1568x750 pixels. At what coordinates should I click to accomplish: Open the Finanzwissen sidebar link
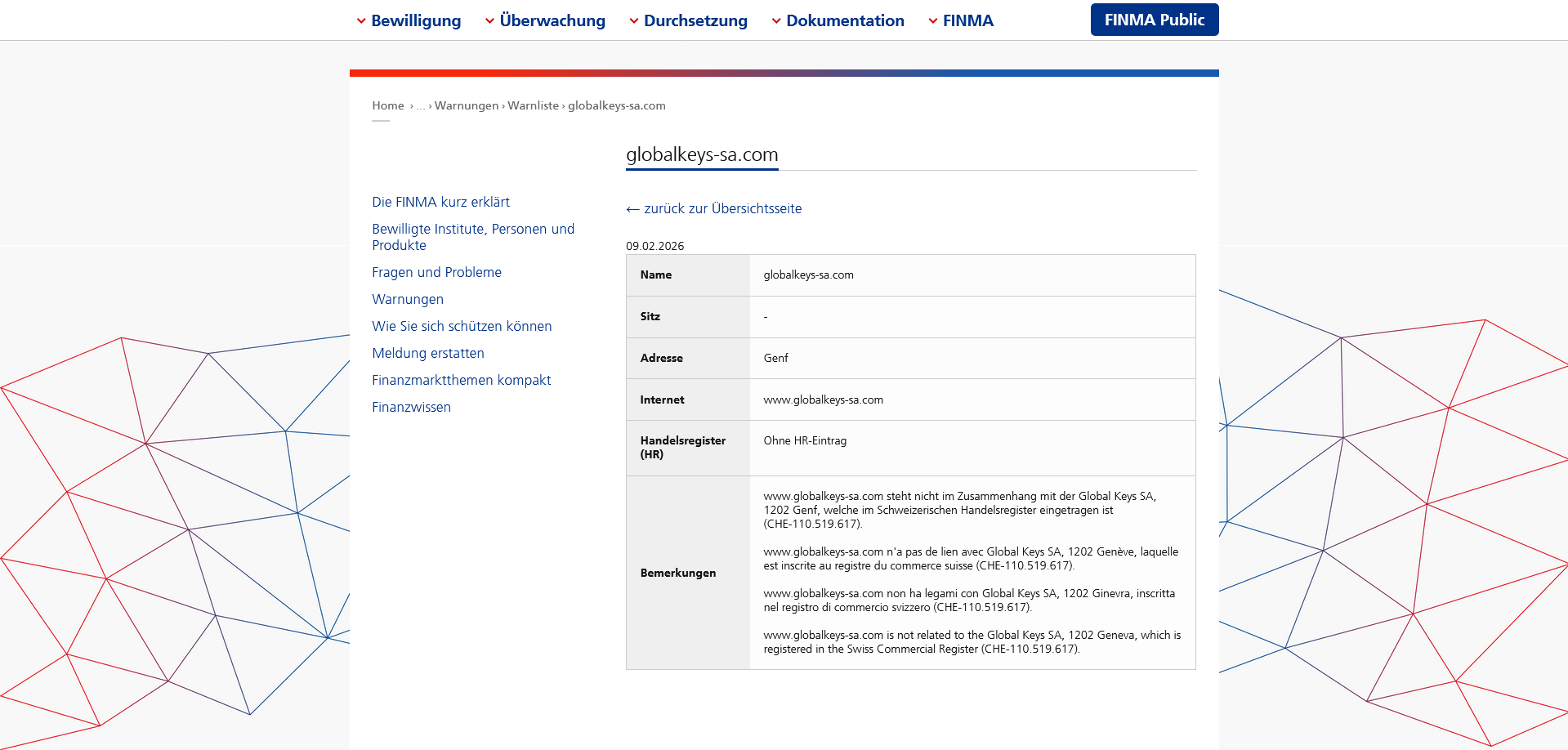[411, 407]
